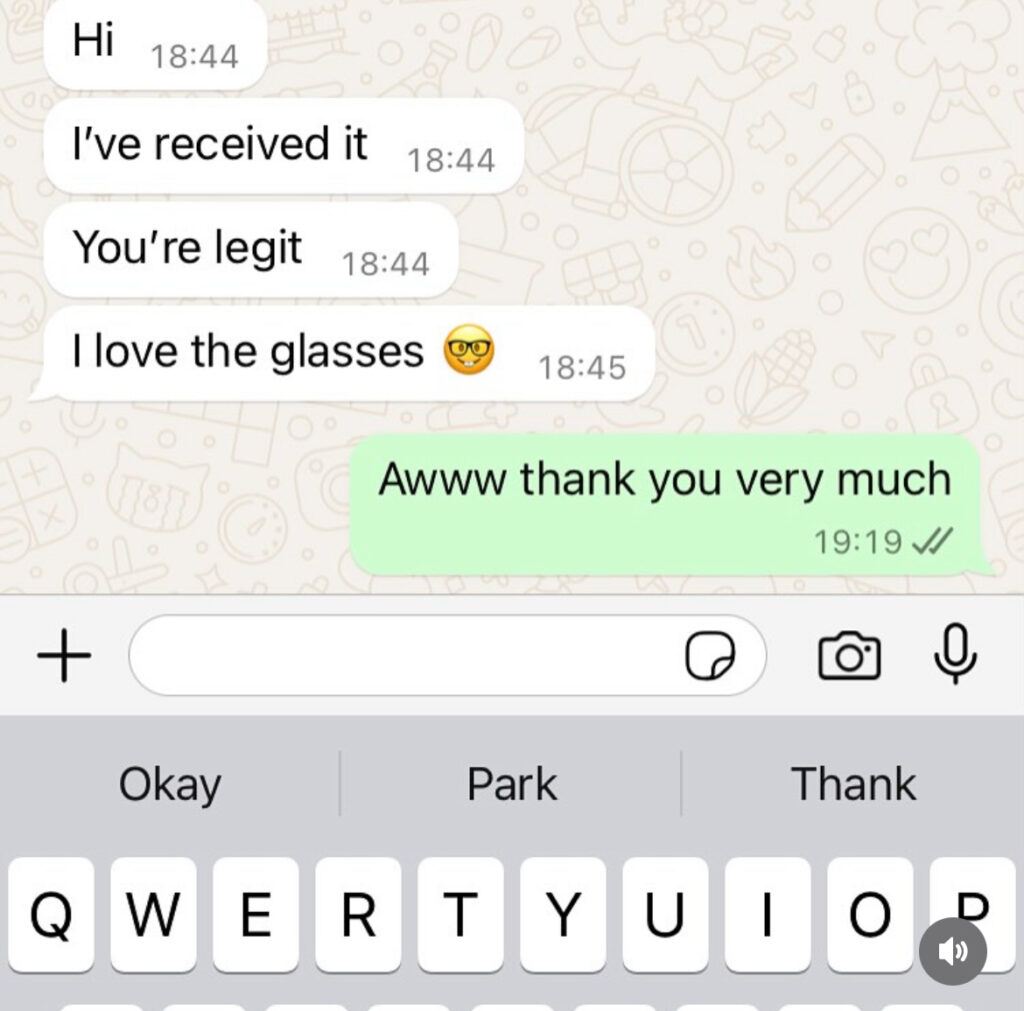The width and height of the screenshot is (1024, 1011).
Task: Open the camera from chat bar
Action: (849, 656)
